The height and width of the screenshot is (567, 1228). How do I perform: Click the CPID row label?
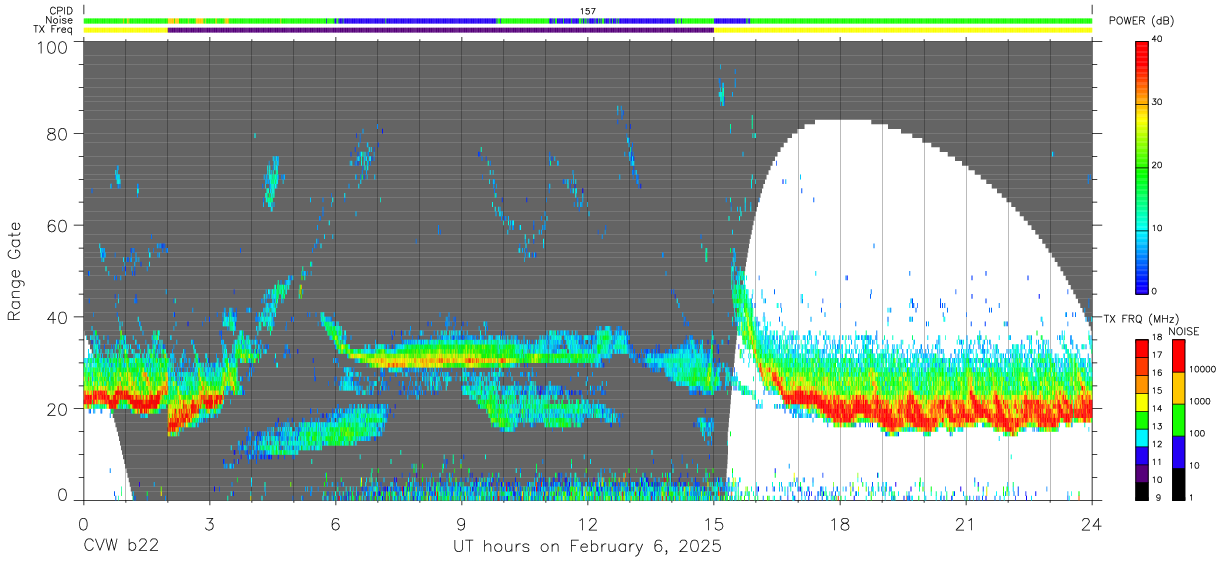coord(61,11)
